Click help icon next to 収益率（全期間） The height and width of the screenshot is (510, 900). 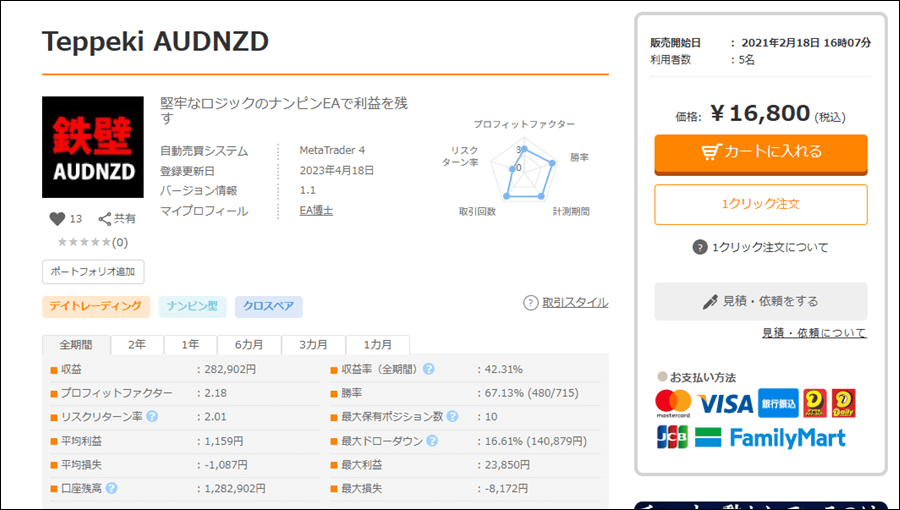click(x=429, y=369)
